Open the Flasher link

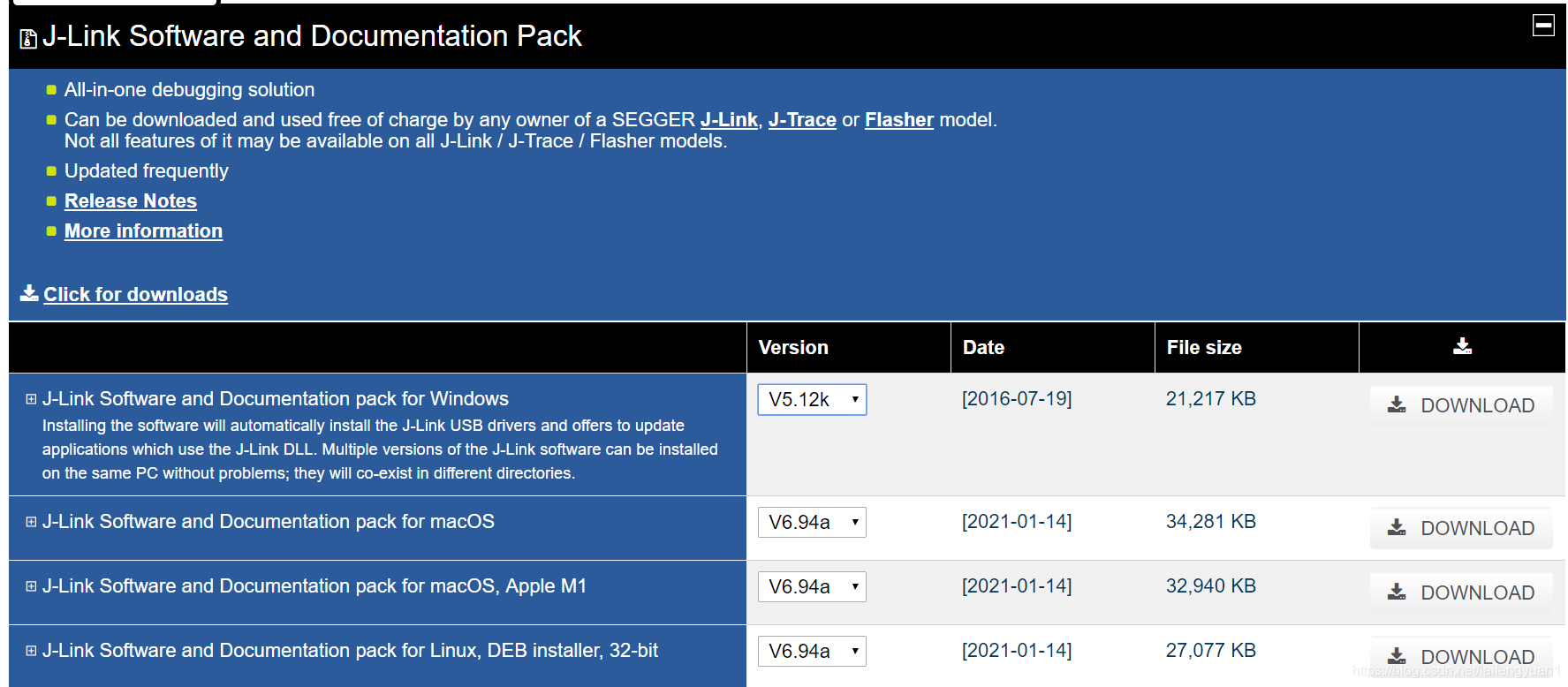pos(899,120)
